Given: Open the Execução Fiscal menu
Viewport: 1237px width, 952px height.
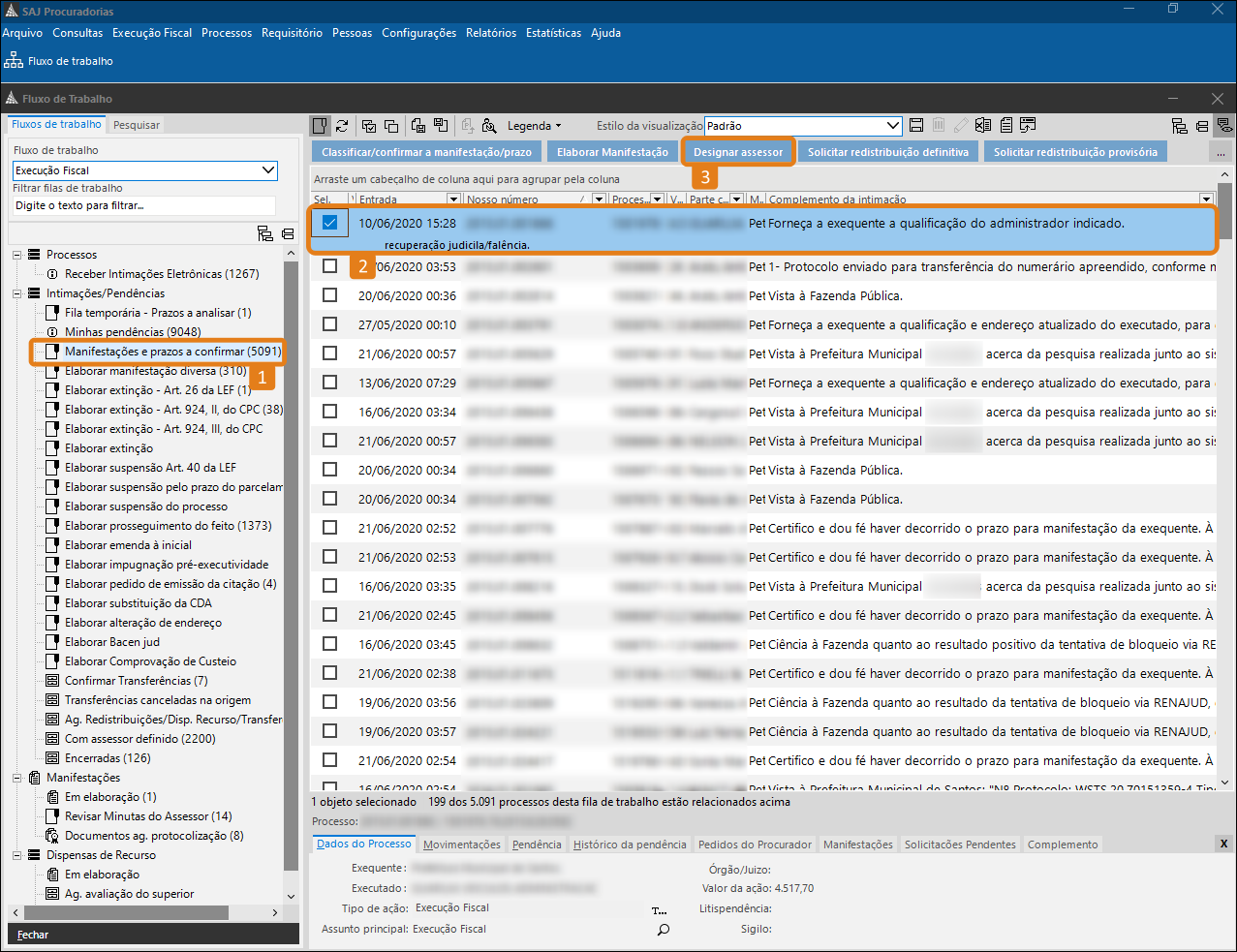Looking at the screenshot, I should pyautogui.click(x=152, y=33).
